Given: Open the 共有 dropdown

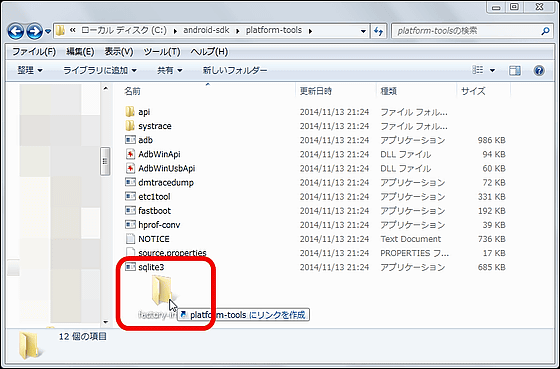Looking at the screenshot, I should pos(170,70).
